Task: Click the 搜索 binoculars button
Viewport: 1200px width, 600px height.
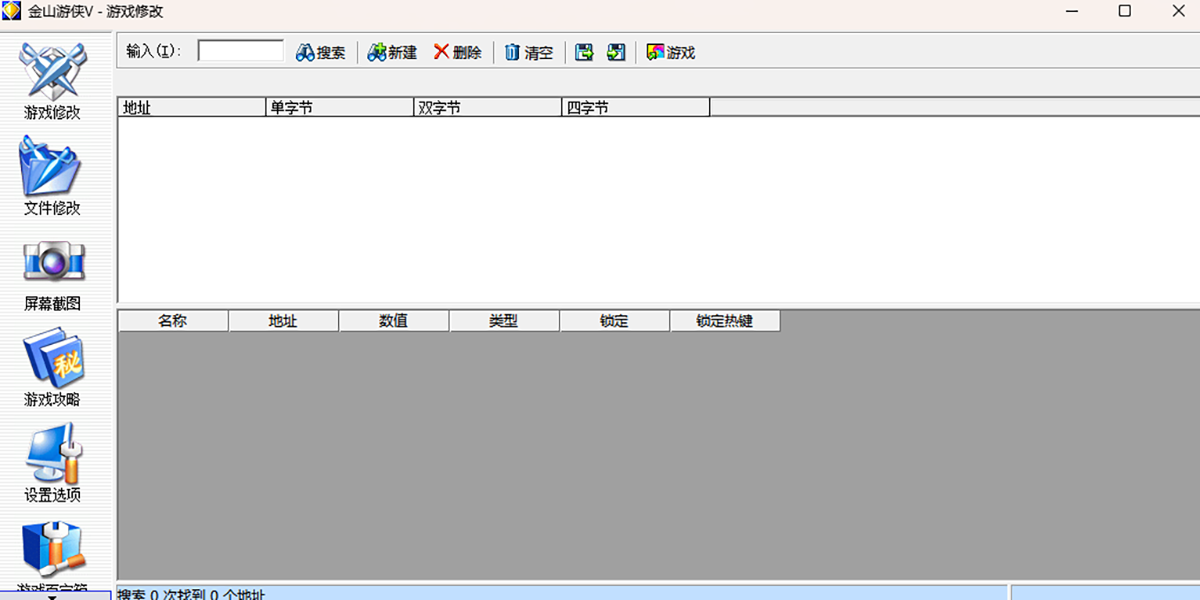Action: tap(320, 52)
